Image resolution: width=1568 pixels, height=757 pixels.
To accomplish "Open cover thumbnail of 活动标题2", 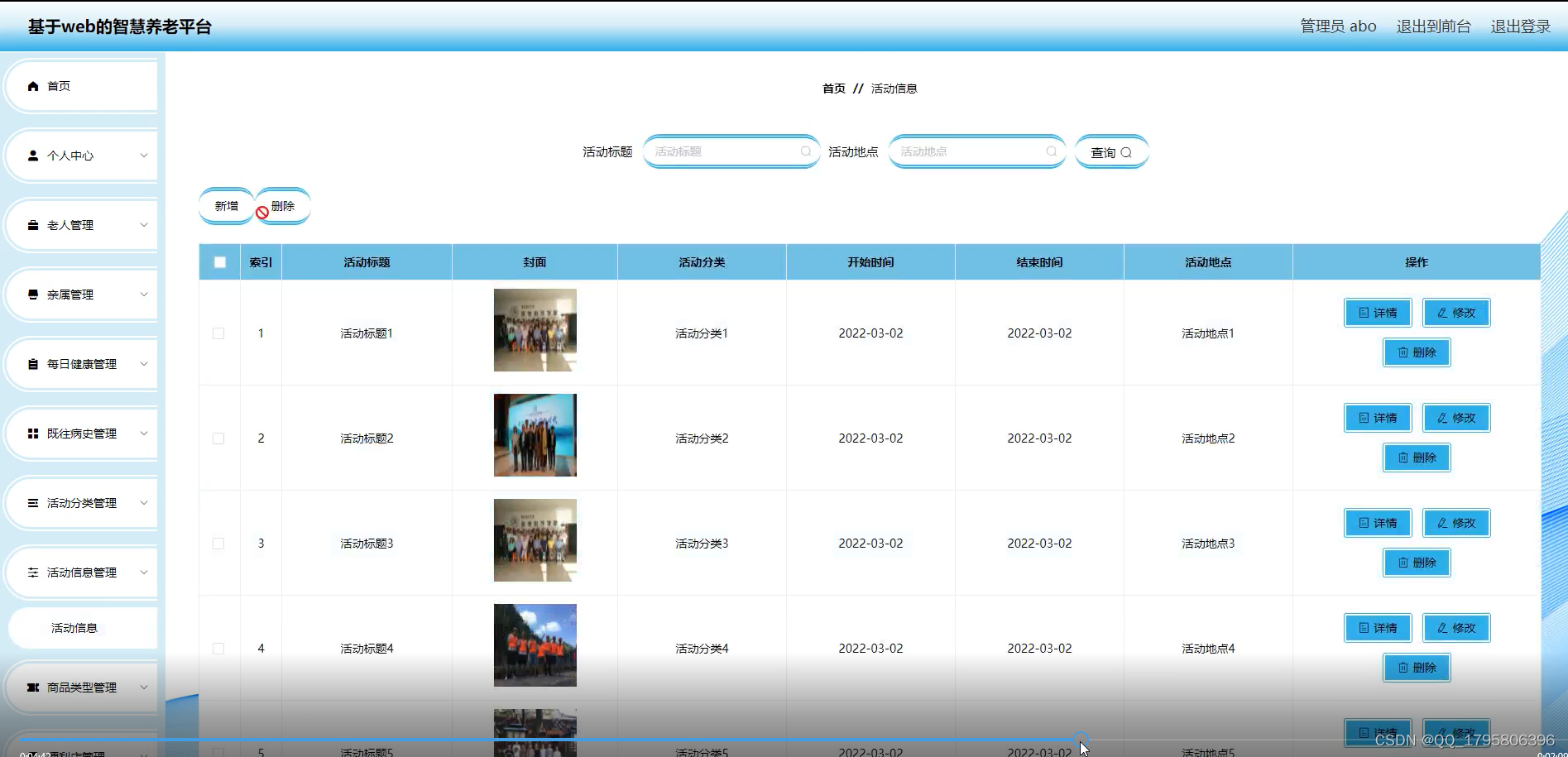I will coord(535,435).
